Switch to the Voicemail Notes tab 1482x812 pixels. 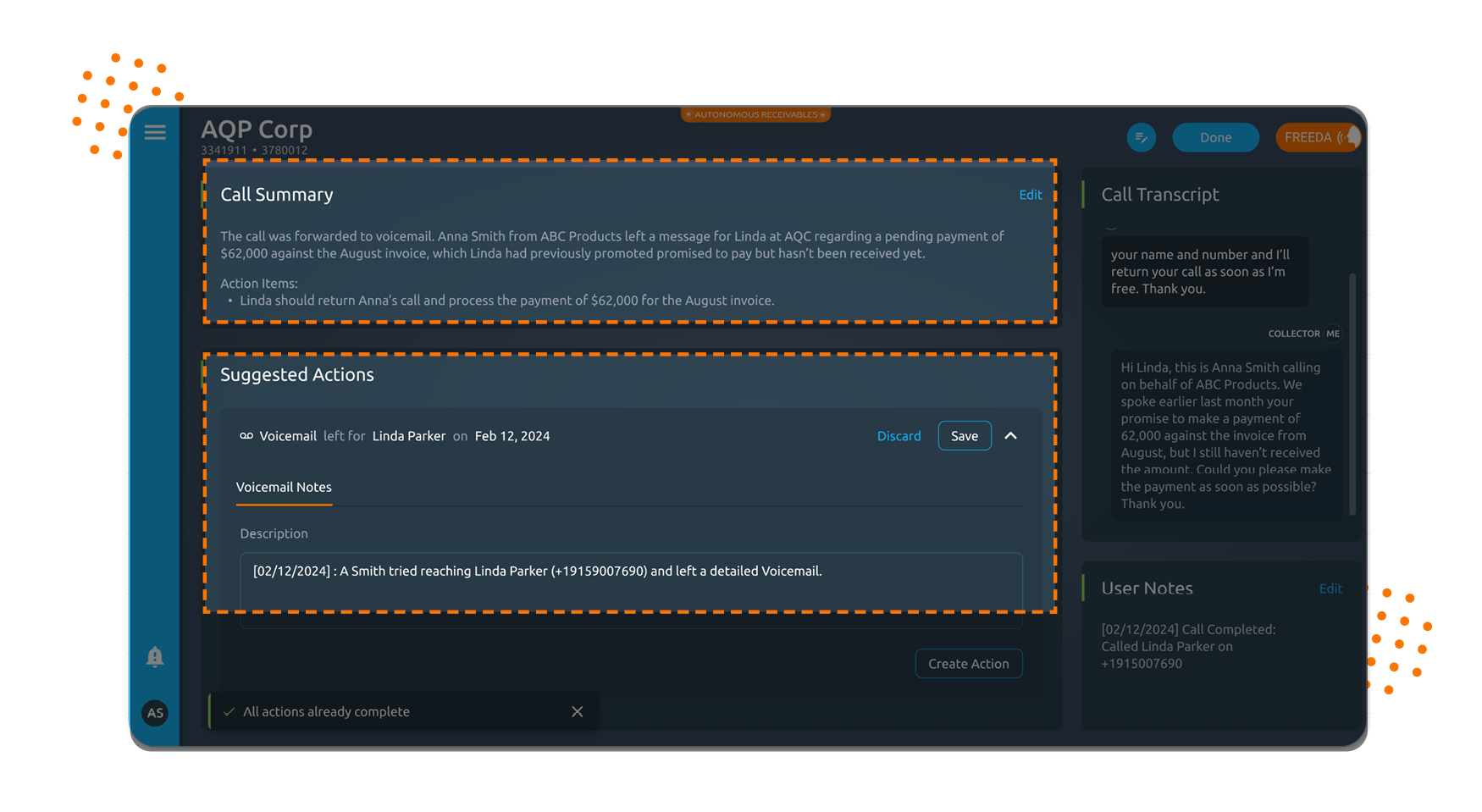click(284, 487)
